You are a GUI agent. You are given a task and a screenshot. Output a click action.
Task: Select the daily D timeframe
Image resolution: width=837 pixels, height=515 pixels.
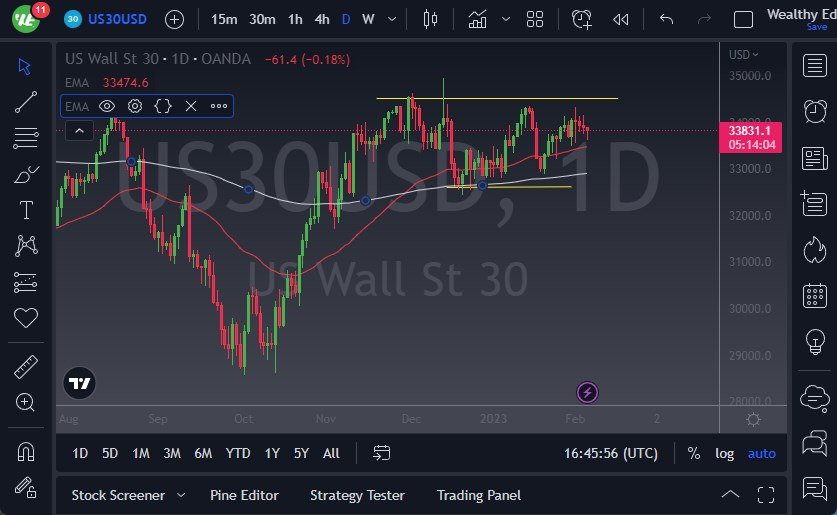(x=346, y=20)
